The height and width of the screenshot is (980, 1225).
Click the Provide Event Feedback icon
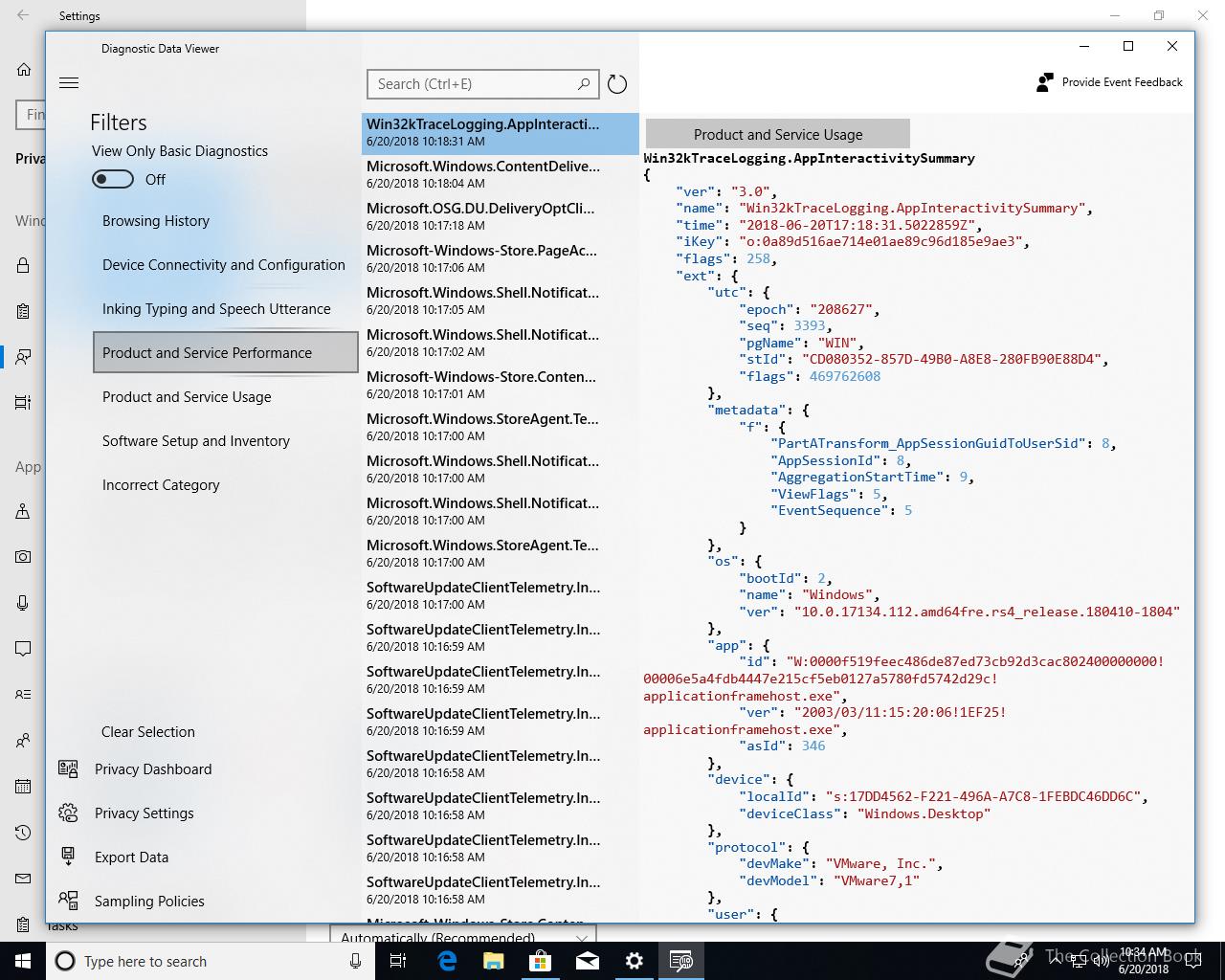click(1045, 82)
